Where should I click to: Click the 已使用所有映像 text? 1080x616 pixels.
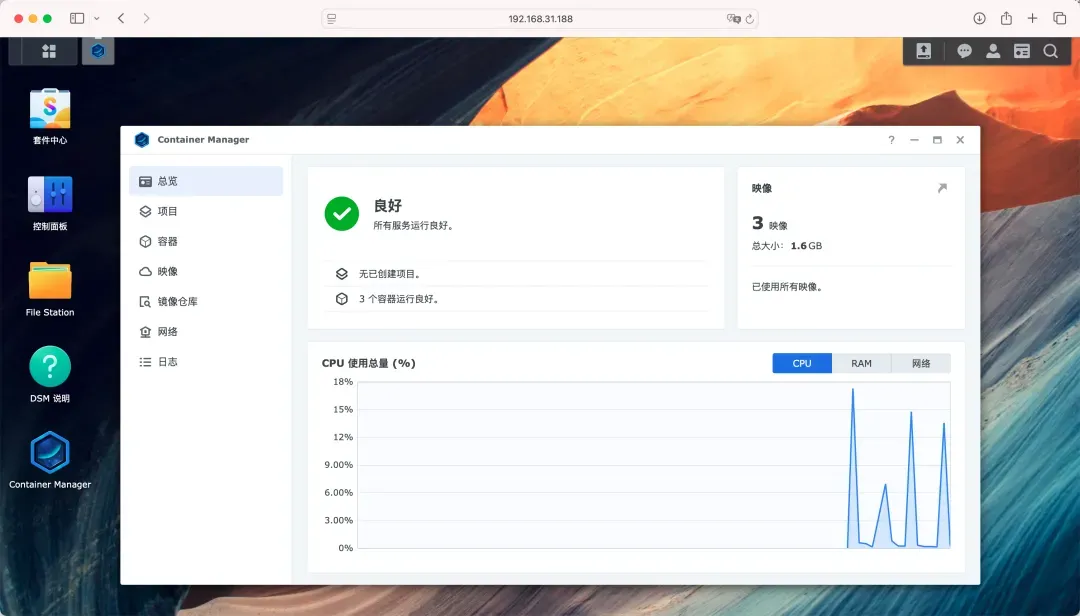point(787,287)
